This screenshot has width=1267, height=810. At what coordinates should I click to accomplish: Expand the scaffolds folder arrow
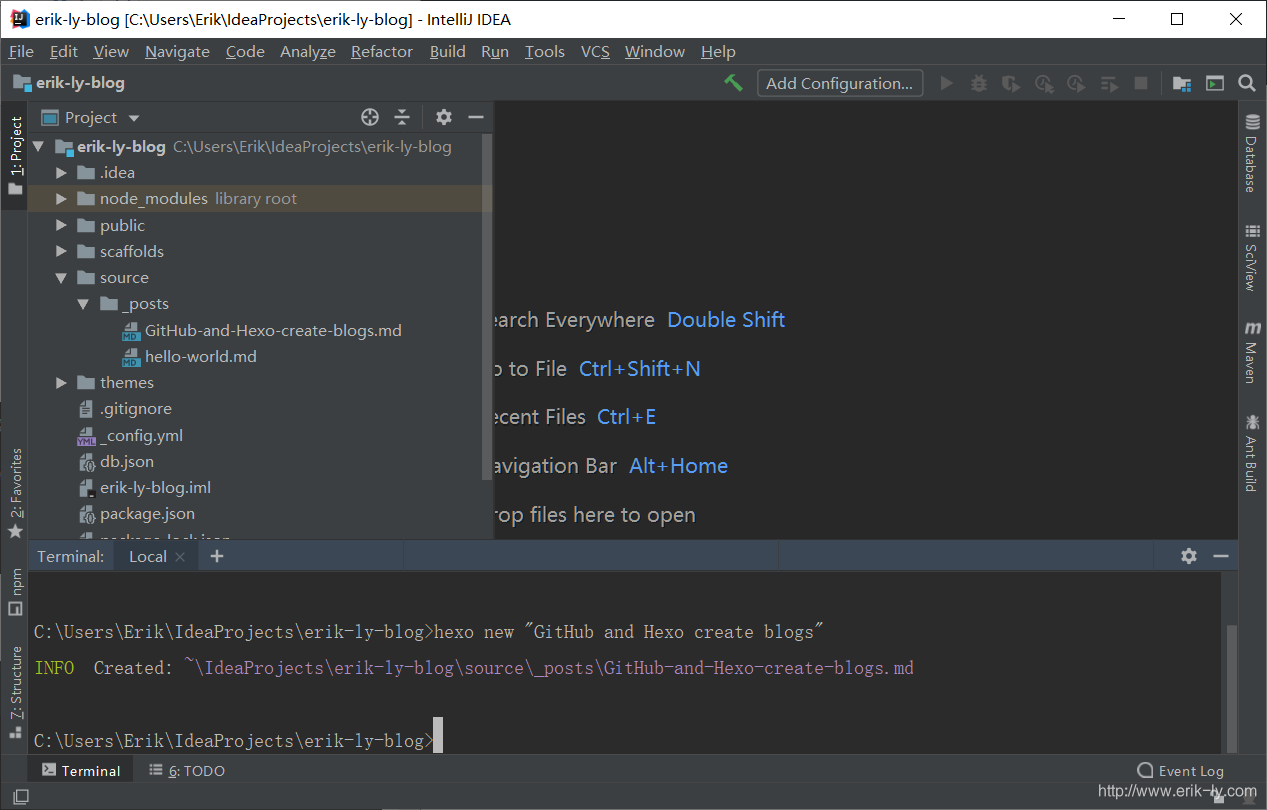coord(62,252)
